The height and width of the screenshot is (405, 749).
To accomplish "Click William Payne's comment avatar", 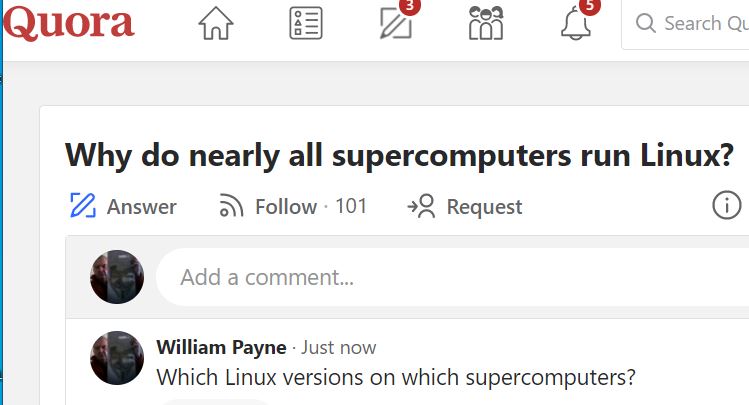I will click(x=117, y=358).
